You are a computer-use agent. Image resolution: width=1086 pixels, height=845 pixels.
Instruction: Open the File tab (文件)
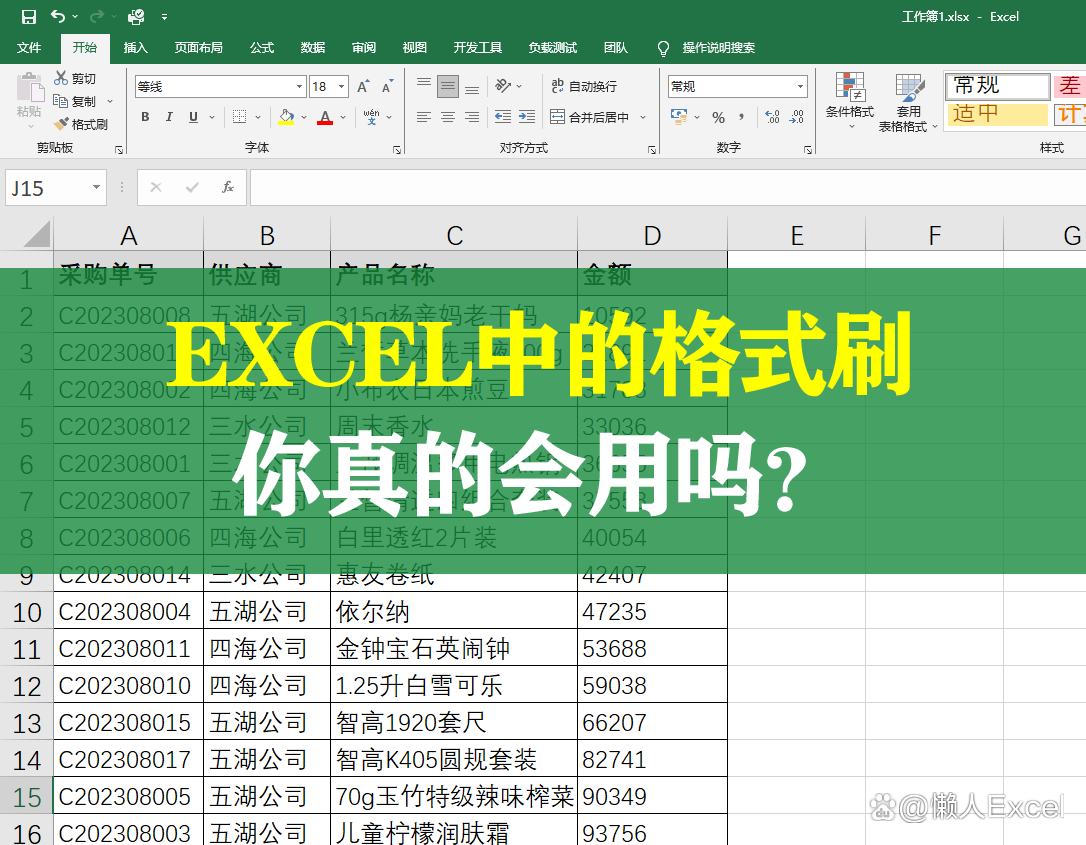(29, 47)
